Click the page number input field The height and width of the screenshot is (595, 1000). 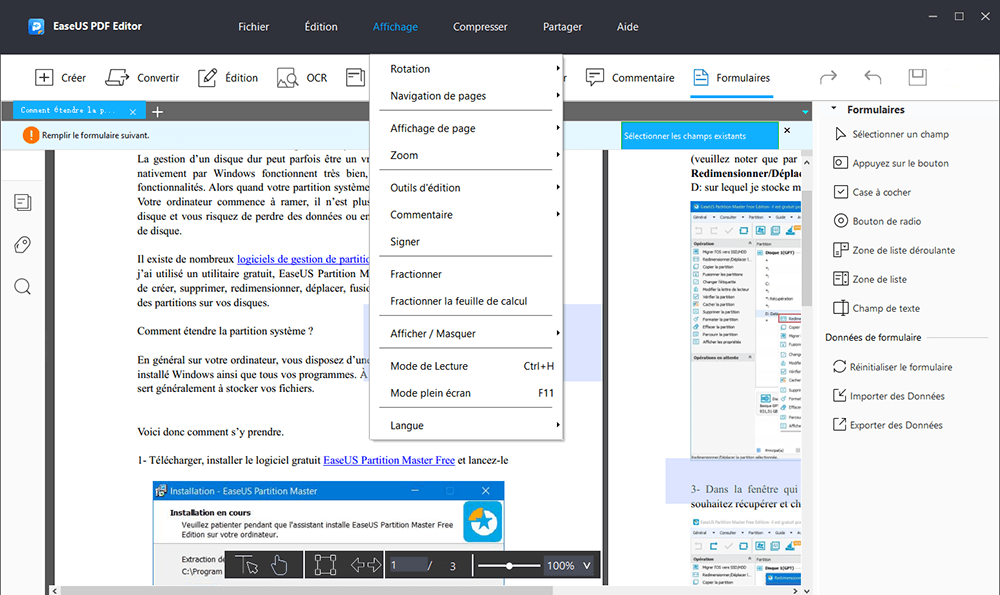pyautogui.click(x=408, y=565)
